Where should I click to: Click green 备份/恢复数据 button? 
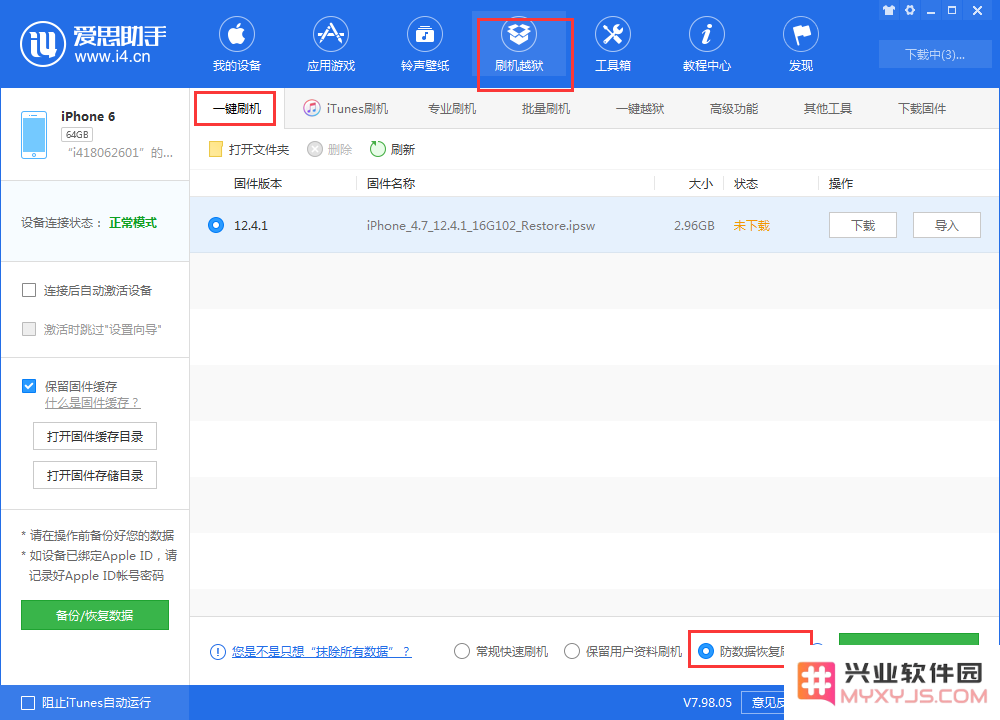click(95, 615)
